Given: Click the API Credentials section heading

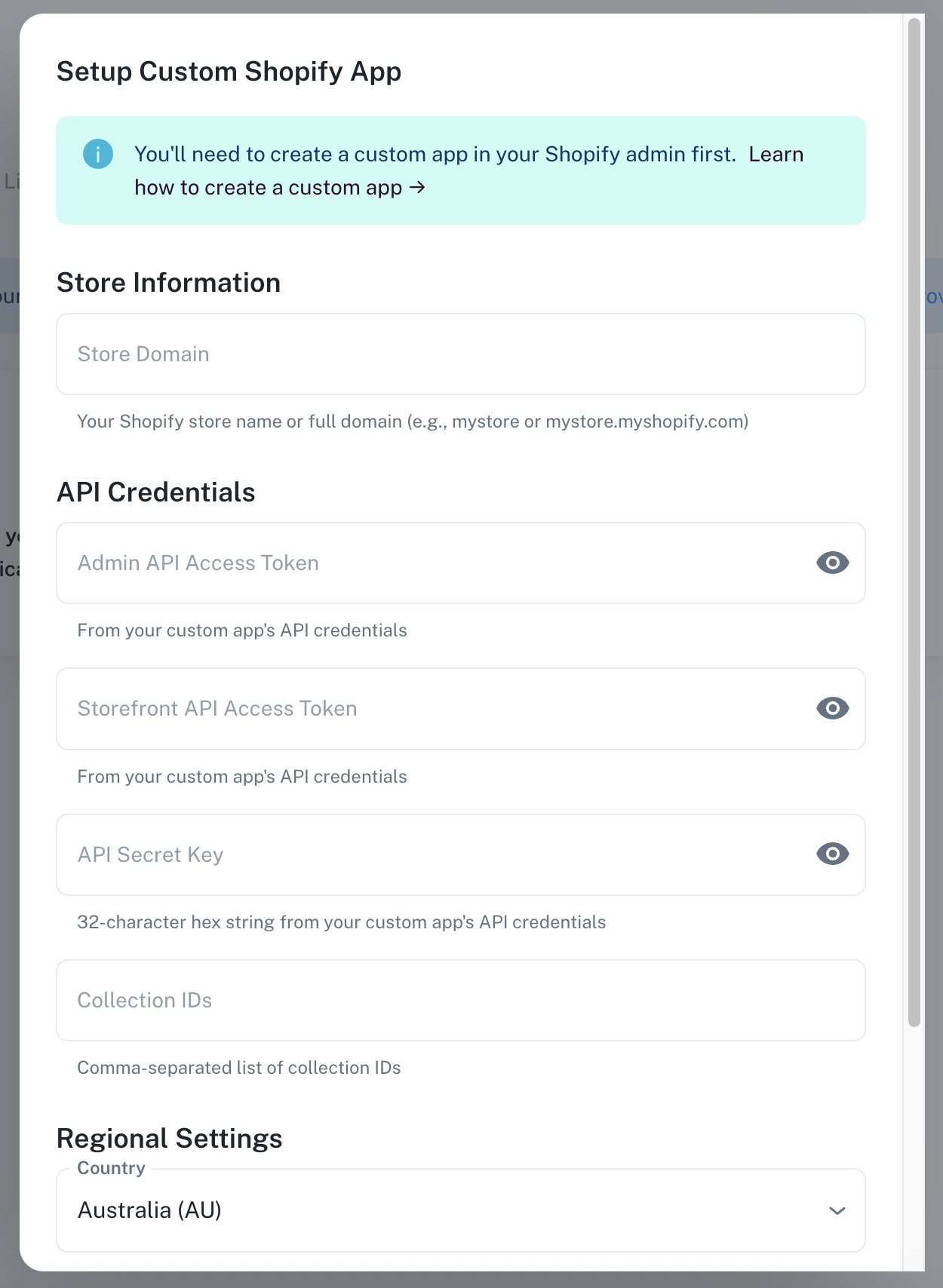Looking at the screenshot, I should point(156,492).
